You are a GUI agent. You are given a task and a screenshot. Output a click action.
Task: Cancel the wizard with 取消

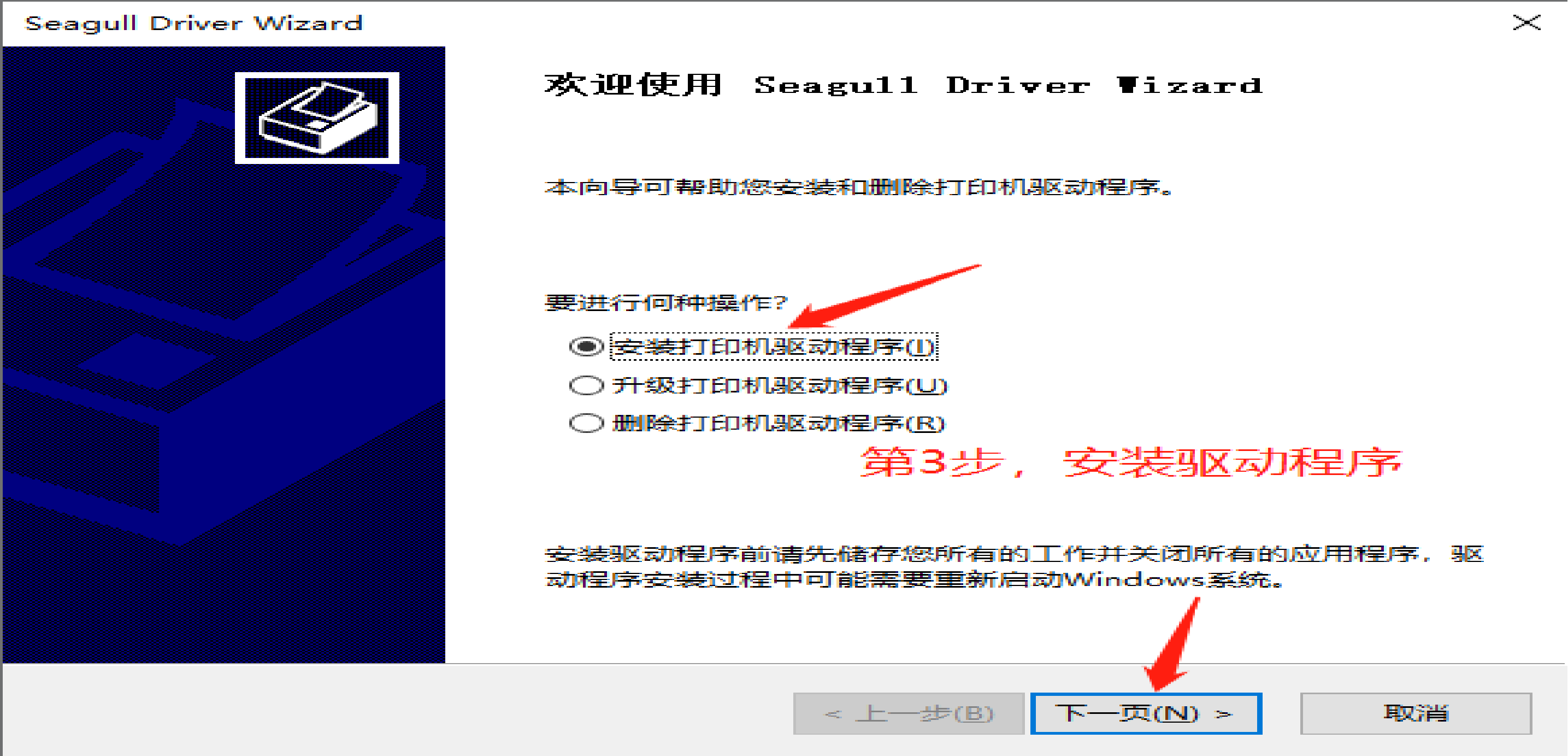(1416, 713)
